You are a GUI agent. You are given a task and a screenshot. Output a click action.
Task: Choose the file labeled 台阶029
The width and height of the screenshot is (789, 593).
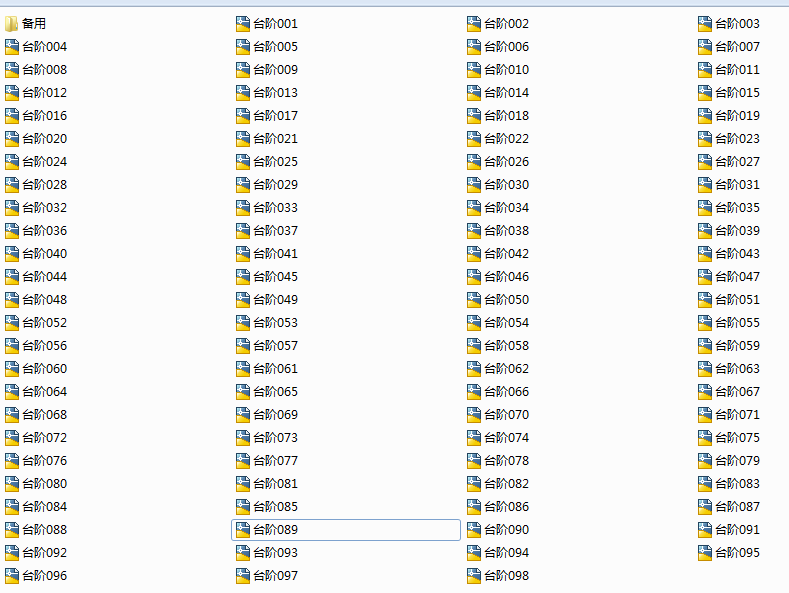[275, 185]
